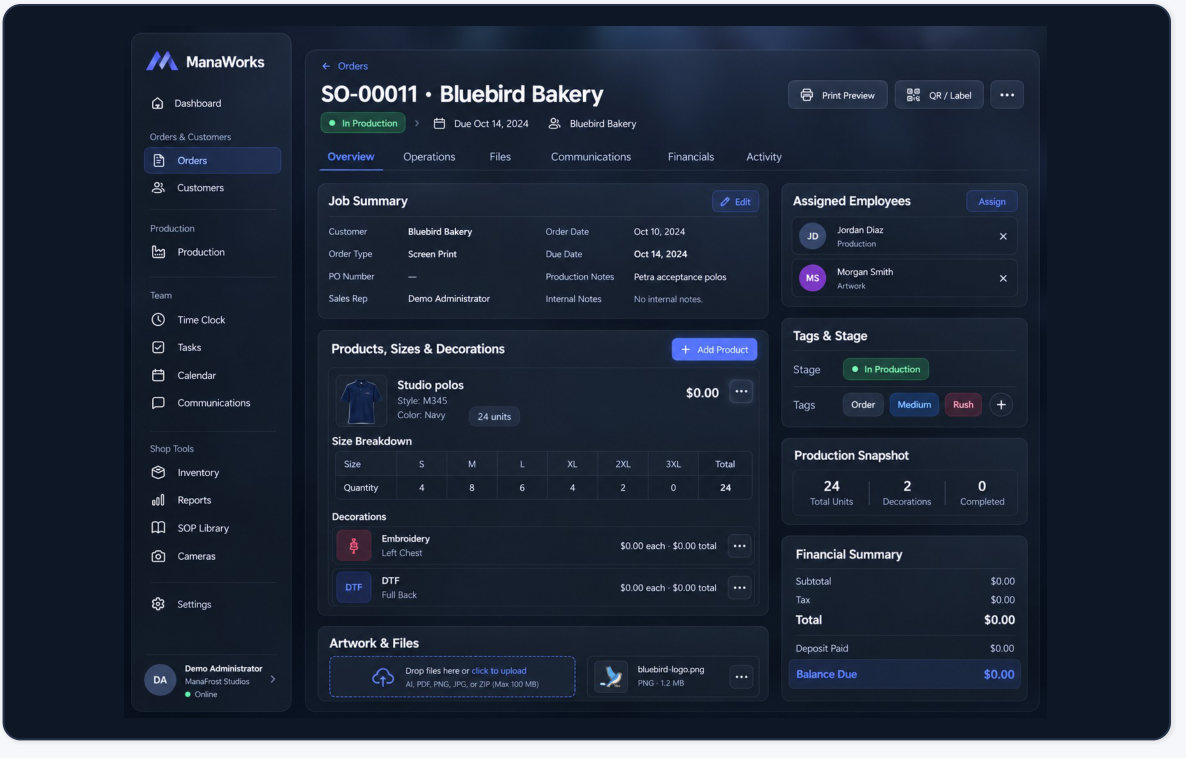Open the Studio polos options menu

click(x=741, y=392)
